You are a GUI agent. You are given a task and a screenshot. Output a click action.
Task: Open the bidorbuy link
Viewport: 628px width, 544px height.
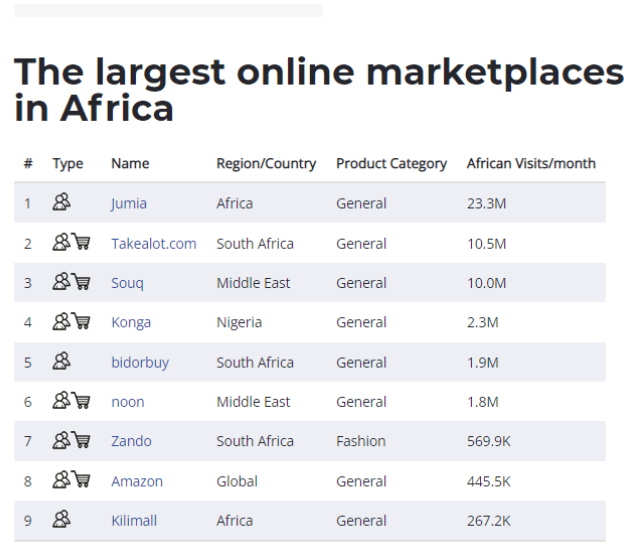tap(140, 362)
